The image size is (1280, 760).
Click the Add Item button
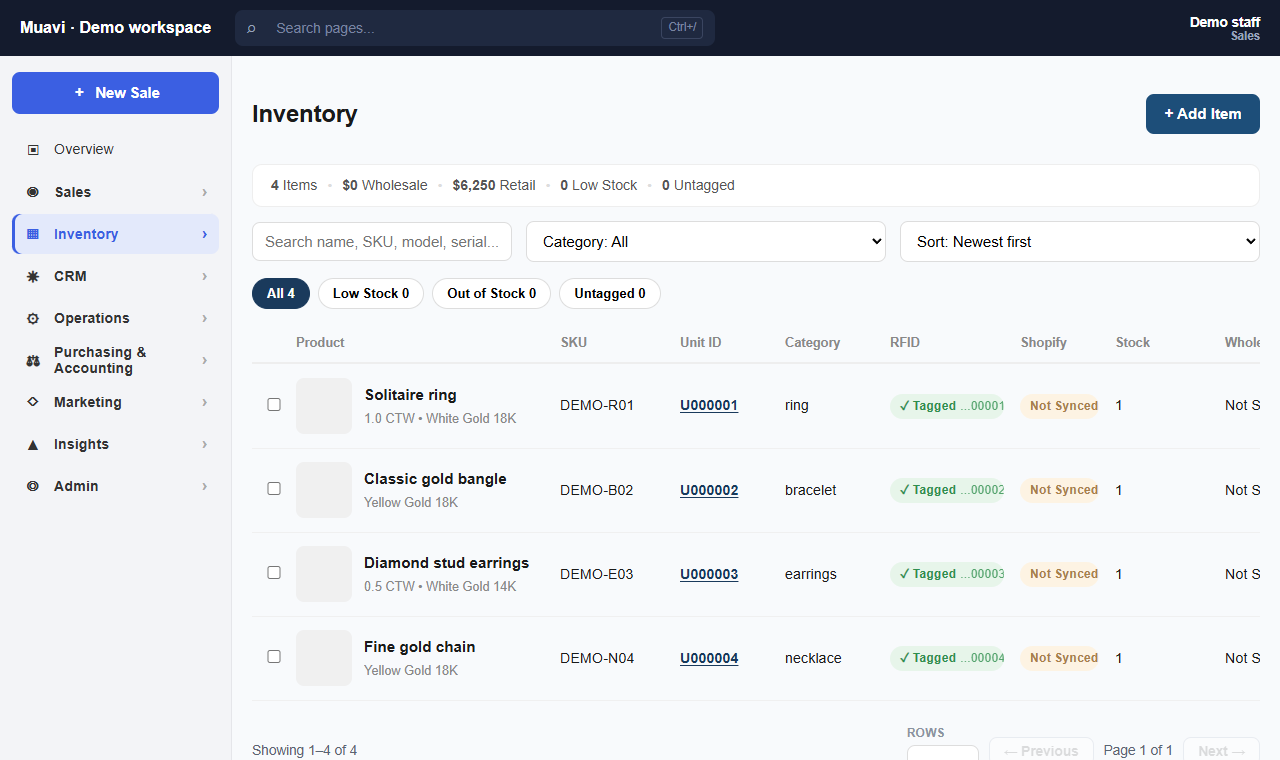(x=1203, y=114)
